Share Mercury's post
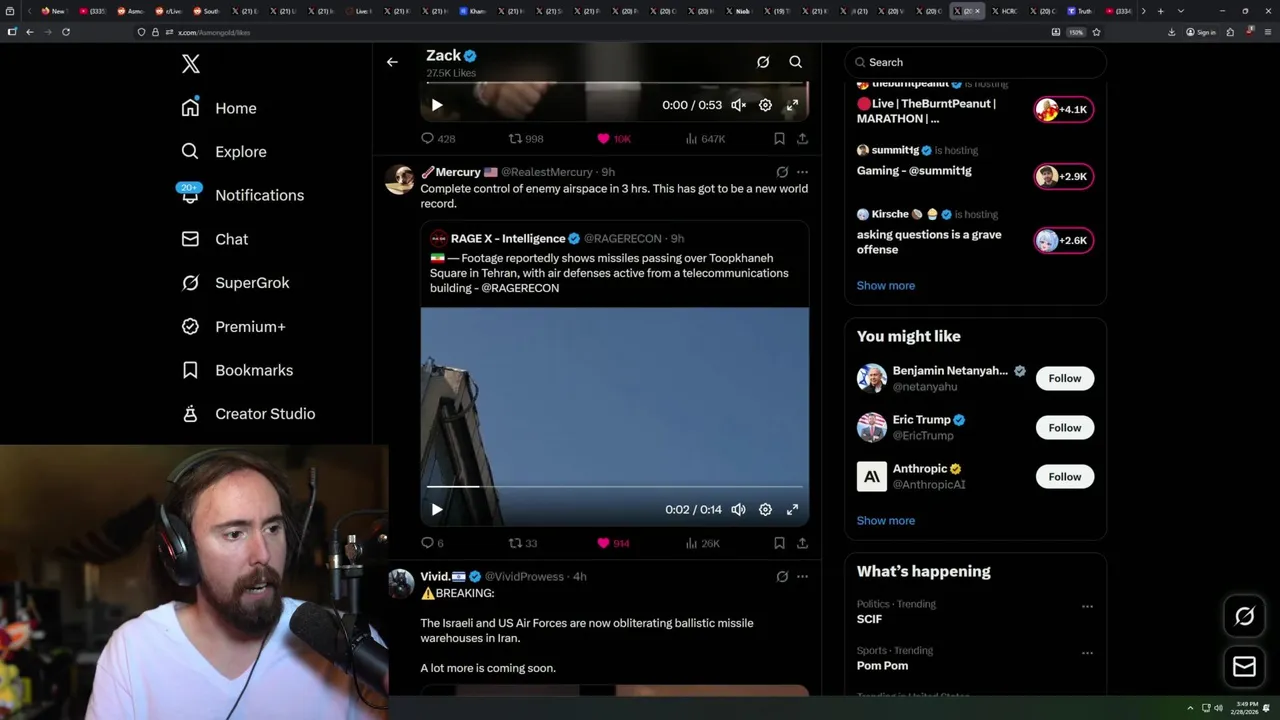The image size is (1280, 720). pos(802,543)
